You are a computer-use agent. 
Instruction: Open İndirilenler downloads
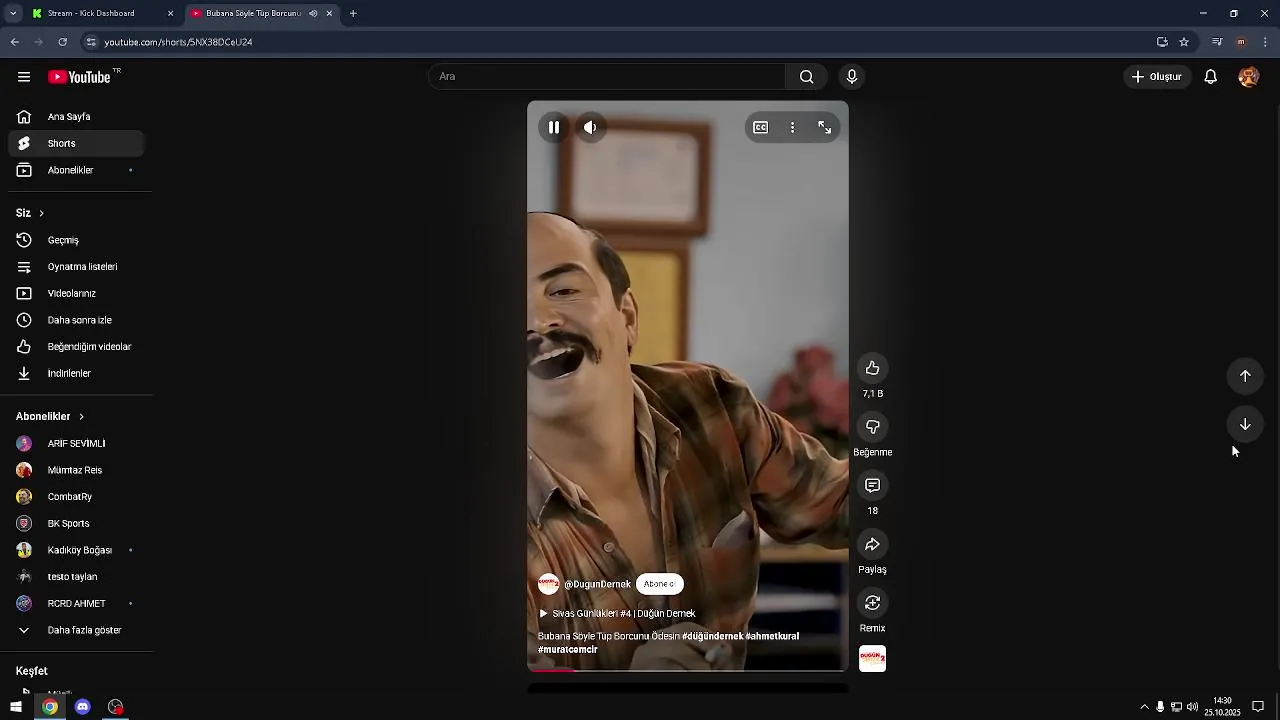[76, 374]
